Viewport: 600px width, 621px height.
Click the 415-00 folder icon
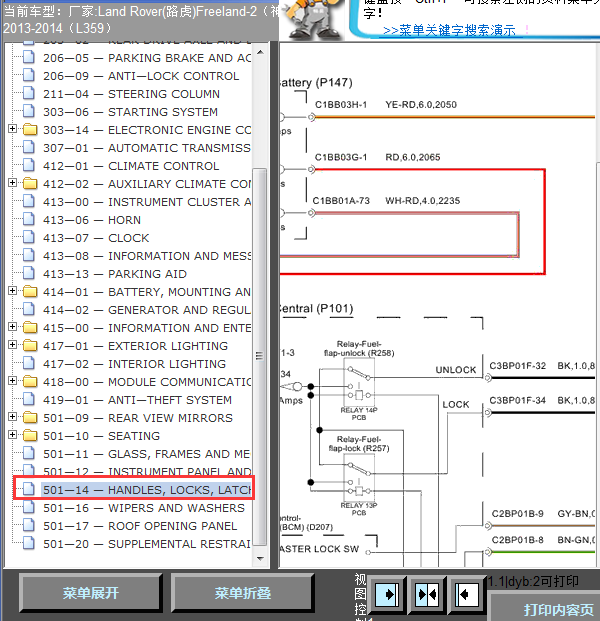point(30,328)
